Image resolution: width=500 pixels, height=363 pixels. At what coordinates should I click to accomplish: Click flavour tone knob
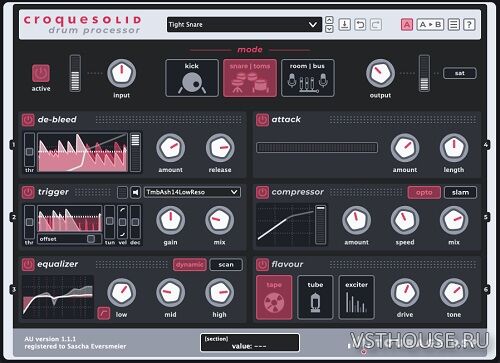(x=454, y=293)
